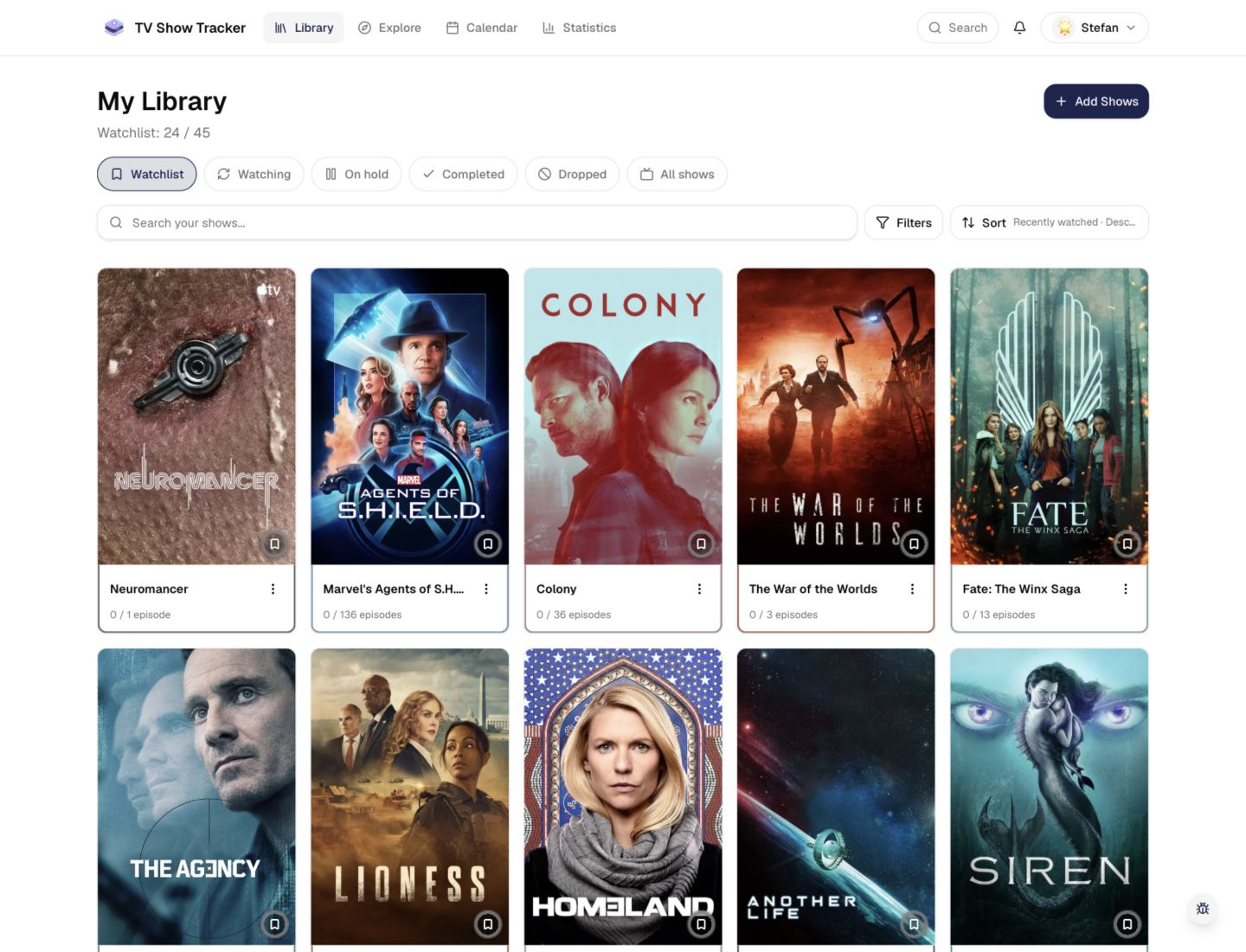
Task: Click the TV Show Tracker title
Action: [x=190, y=28]
